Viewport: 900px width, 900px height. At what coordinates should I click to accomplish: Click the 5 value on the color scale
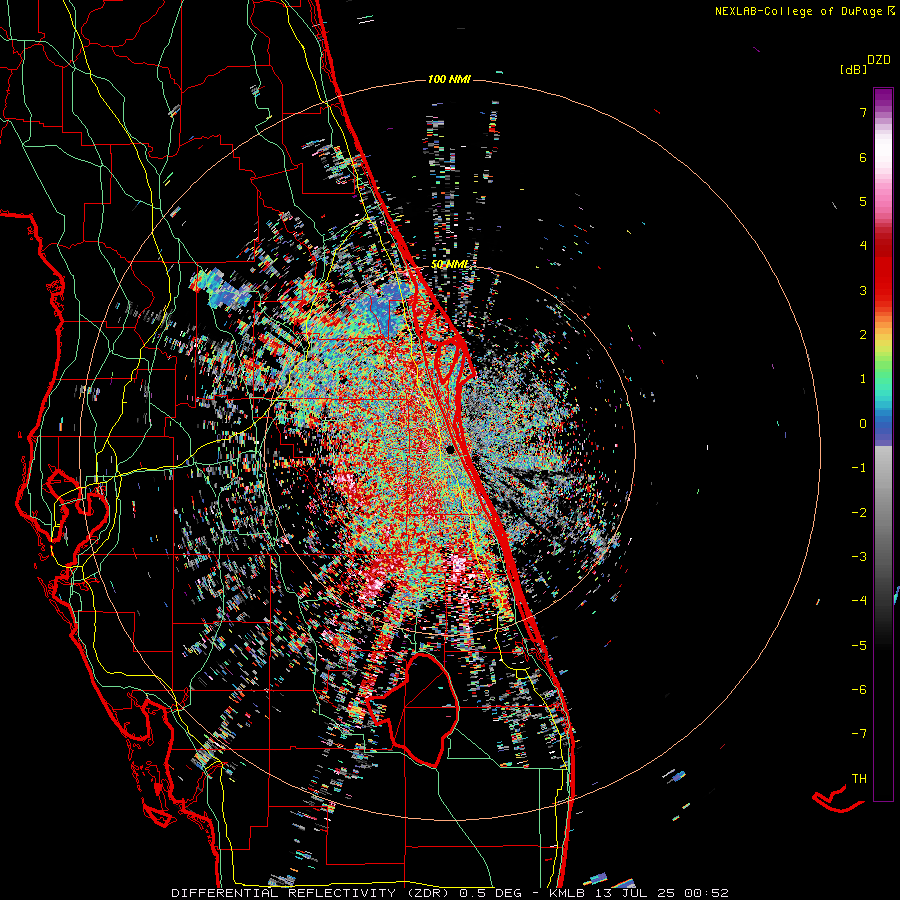click(x=863, y=201)
